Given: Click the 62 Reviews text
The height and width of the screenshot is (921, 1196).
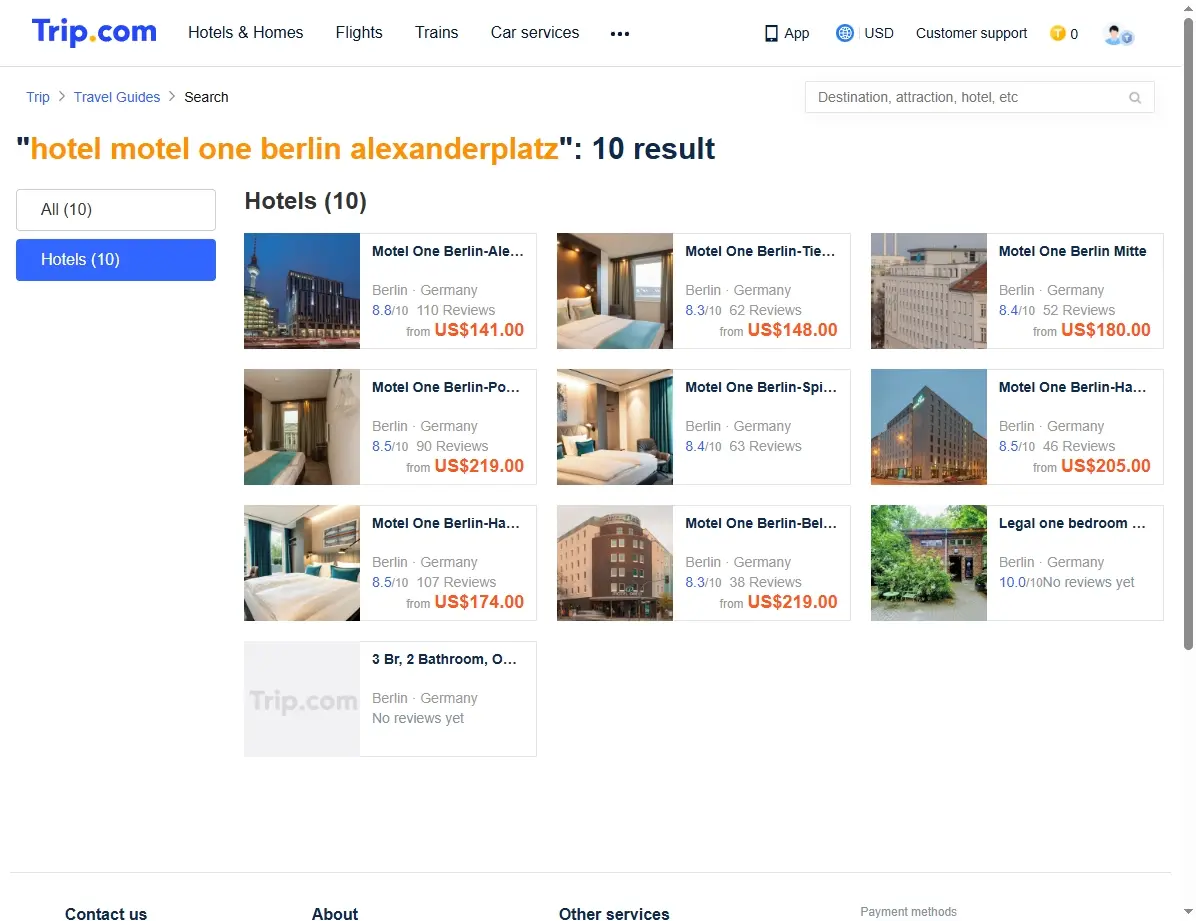Looking at the screenshot, I should [x=766, y=310].
